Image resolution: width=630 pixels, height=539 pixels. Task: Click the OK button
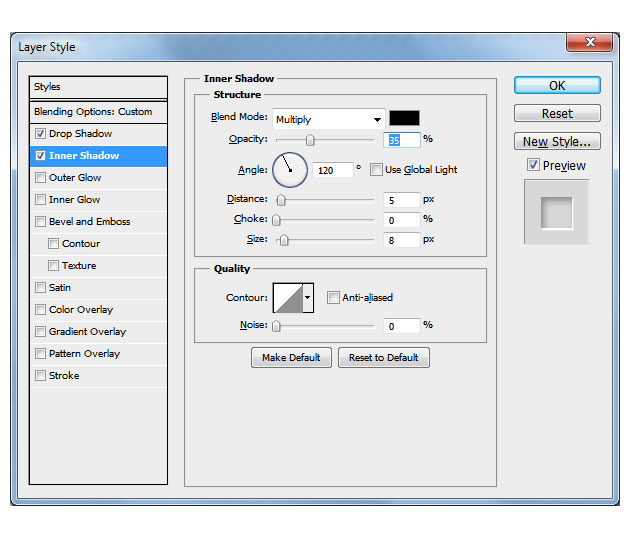point(557,86)
